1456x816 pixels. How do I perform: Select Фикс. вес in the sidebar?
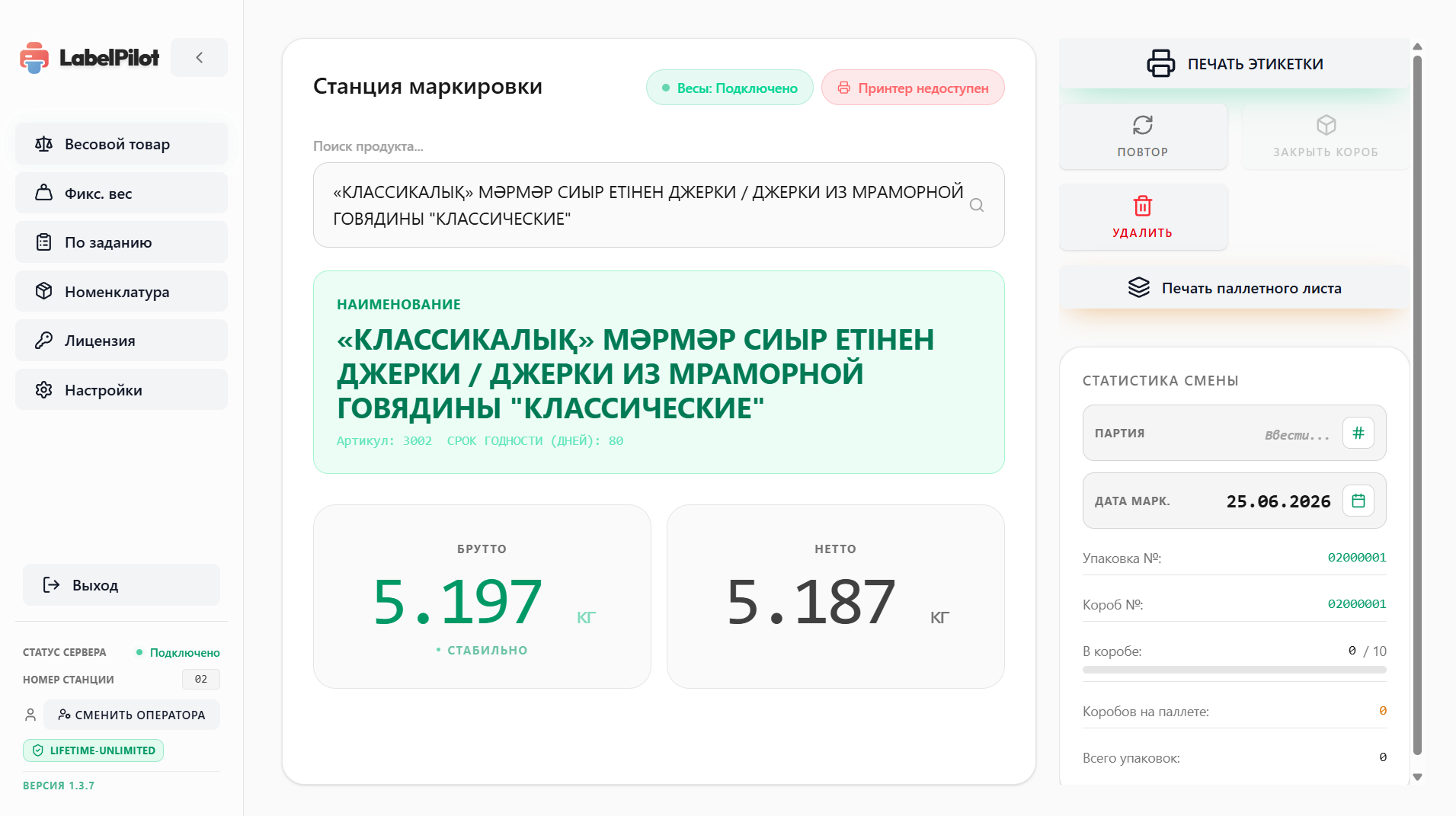121,194
